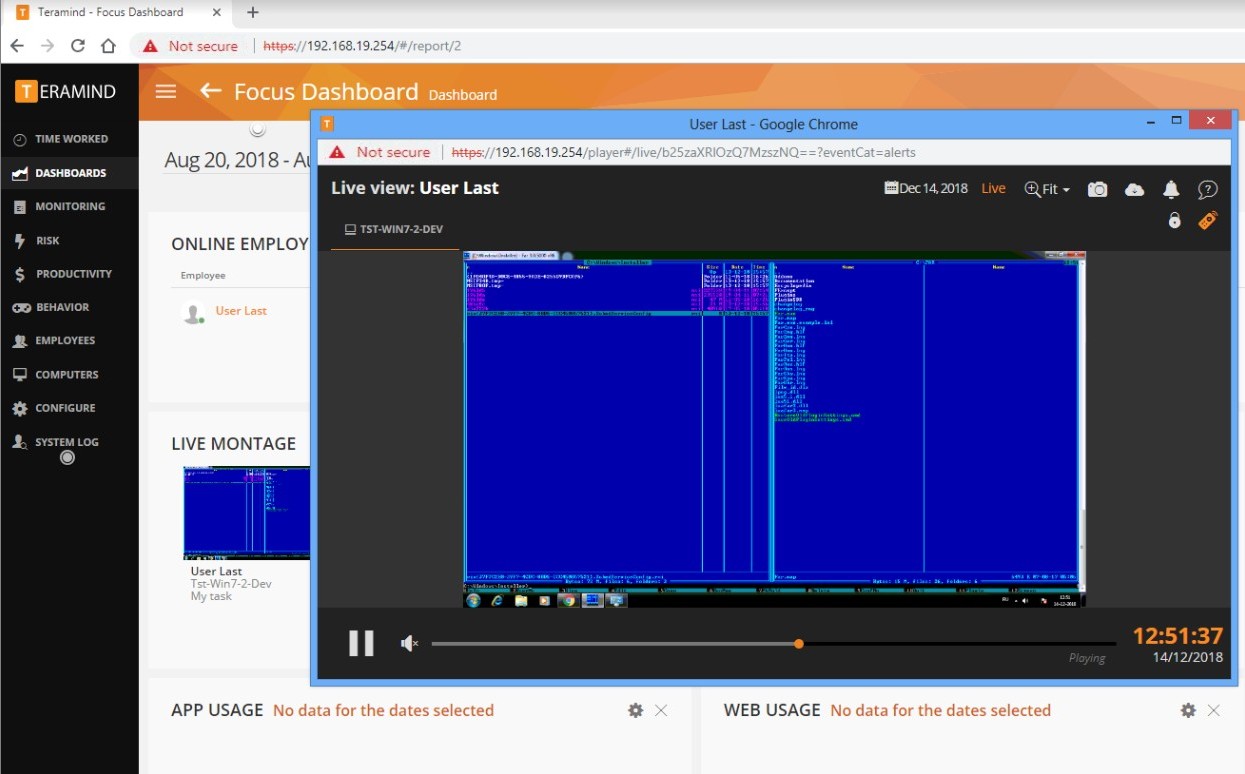Pause the live view playback

(361, 643)
